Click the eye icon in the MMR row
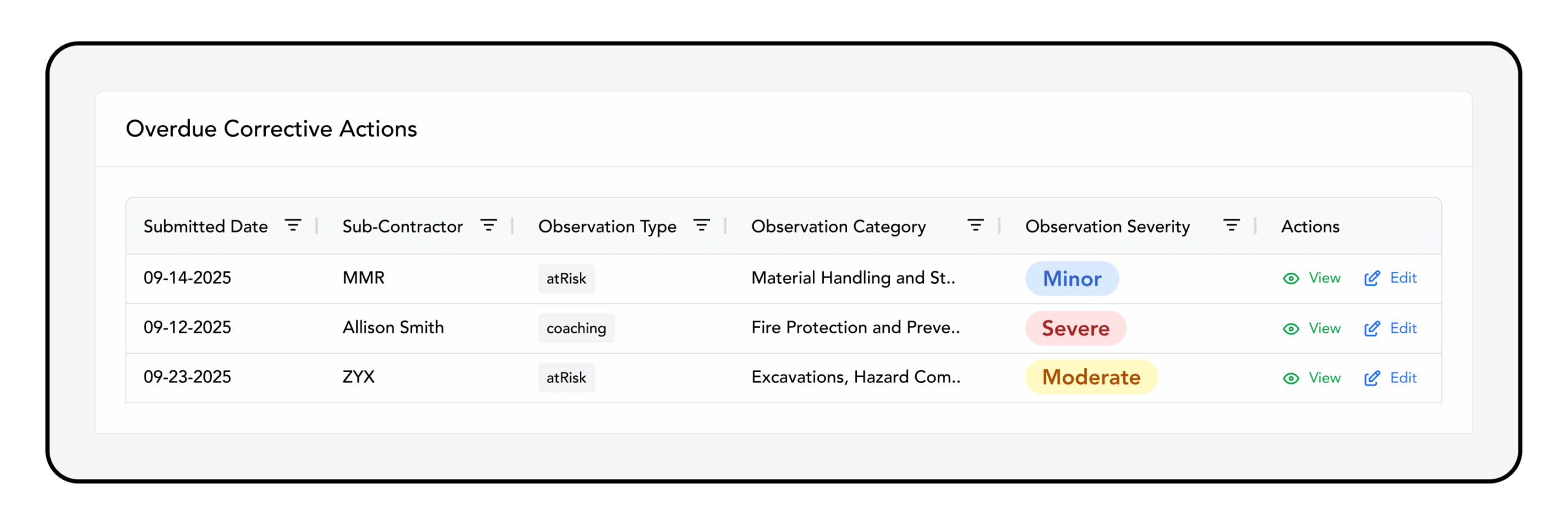Viewport: 1568px width, 524px height. pos(1291,278)
